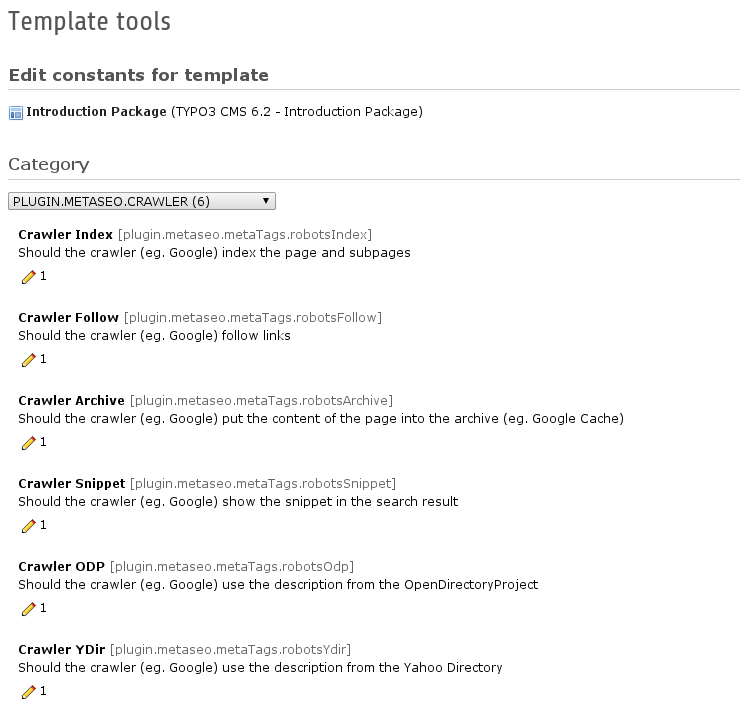
Task: Open the Introduction Package template link
Action: tap(97, 112)
